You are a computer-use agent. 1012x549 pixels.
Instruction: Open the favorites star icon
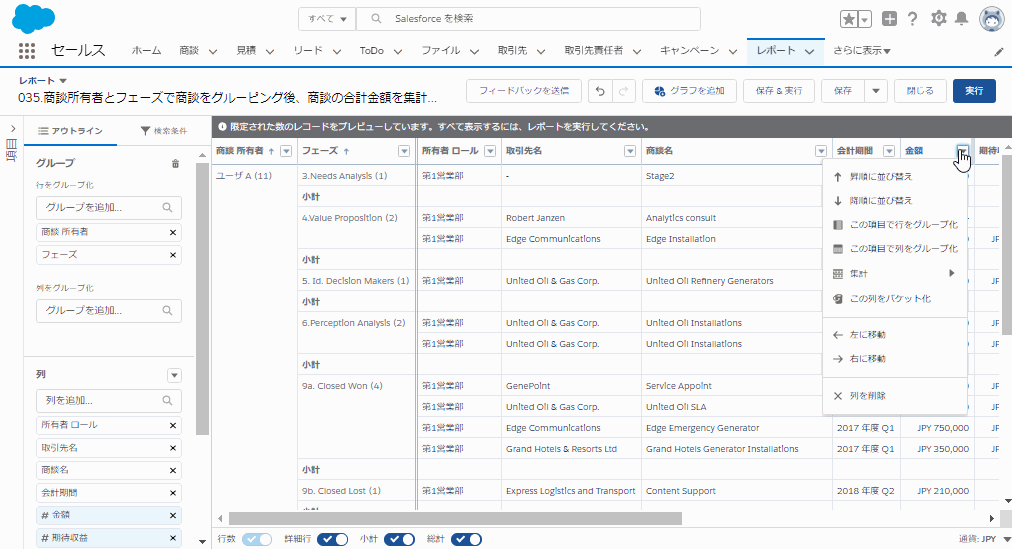pyautogui.click(x=849, y=19)
